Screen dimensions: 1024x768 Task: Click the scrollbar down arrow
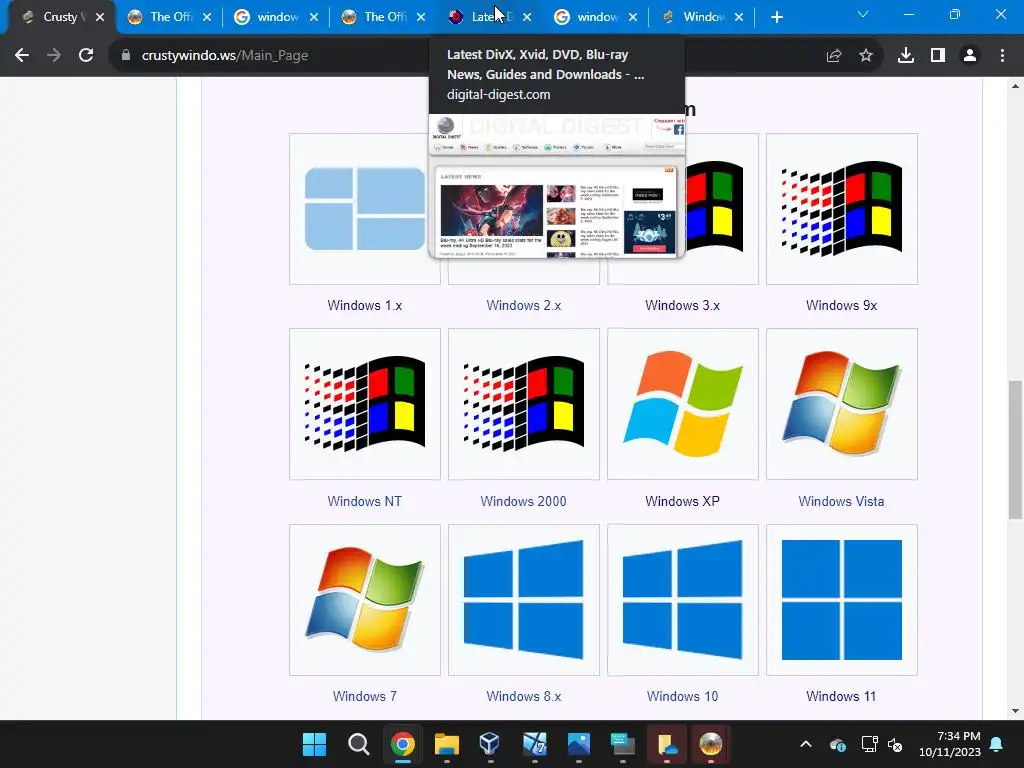point(1015,711)
